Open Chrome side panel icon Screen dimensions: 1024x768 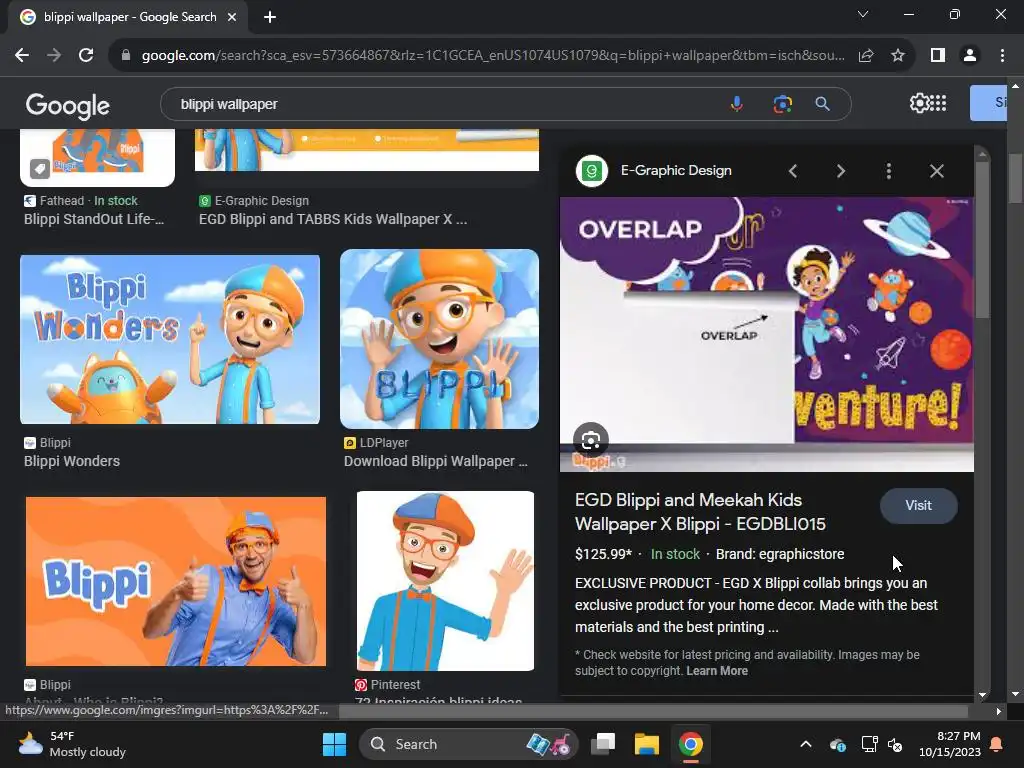(938, 56)
